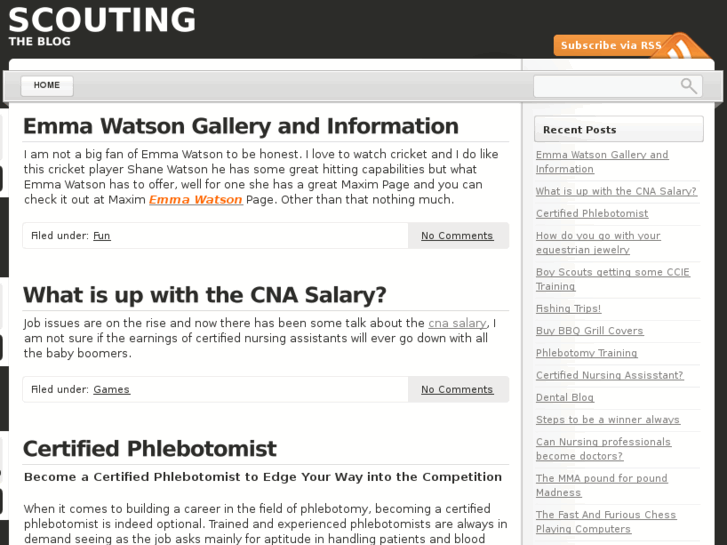Open Buy BBQ Grill Covers recent post

click(589, 331)
